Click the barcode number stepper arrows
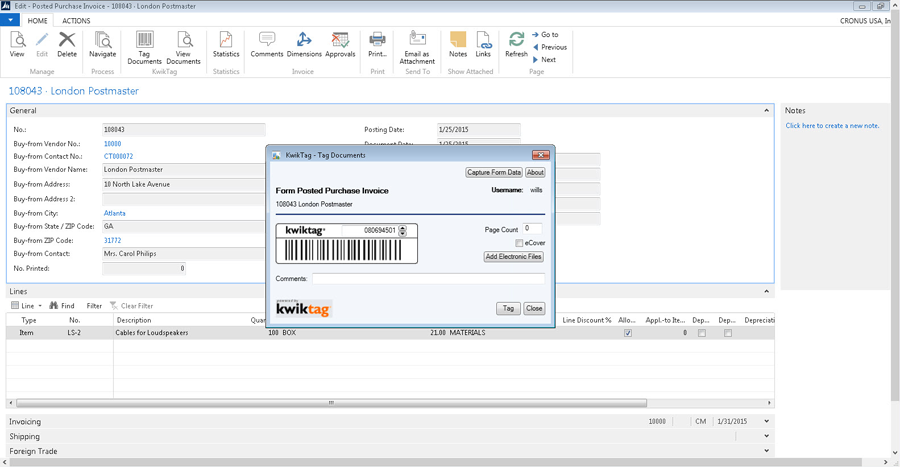The width and height of the screenshot is (900, 467). point(402,230)
